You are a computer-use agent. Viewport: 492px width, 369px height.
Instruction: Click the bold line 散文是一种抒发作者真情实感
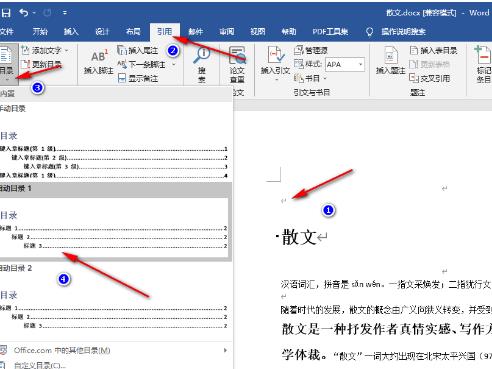pos(387,329)
